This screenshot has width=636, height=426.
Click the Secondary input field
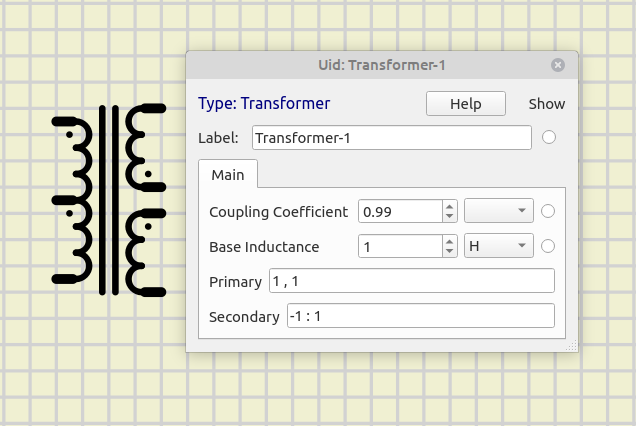(x=420, y=316)
